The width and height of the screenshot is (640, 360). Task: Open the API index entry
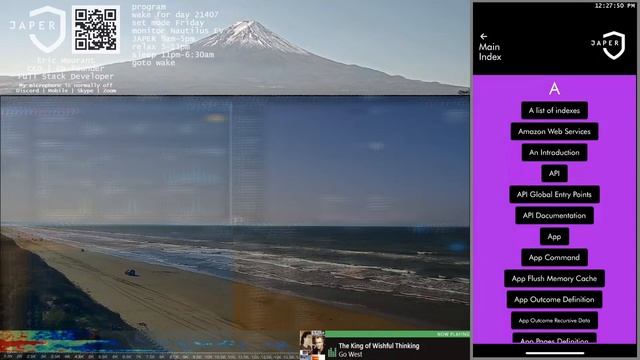[554, 173]
